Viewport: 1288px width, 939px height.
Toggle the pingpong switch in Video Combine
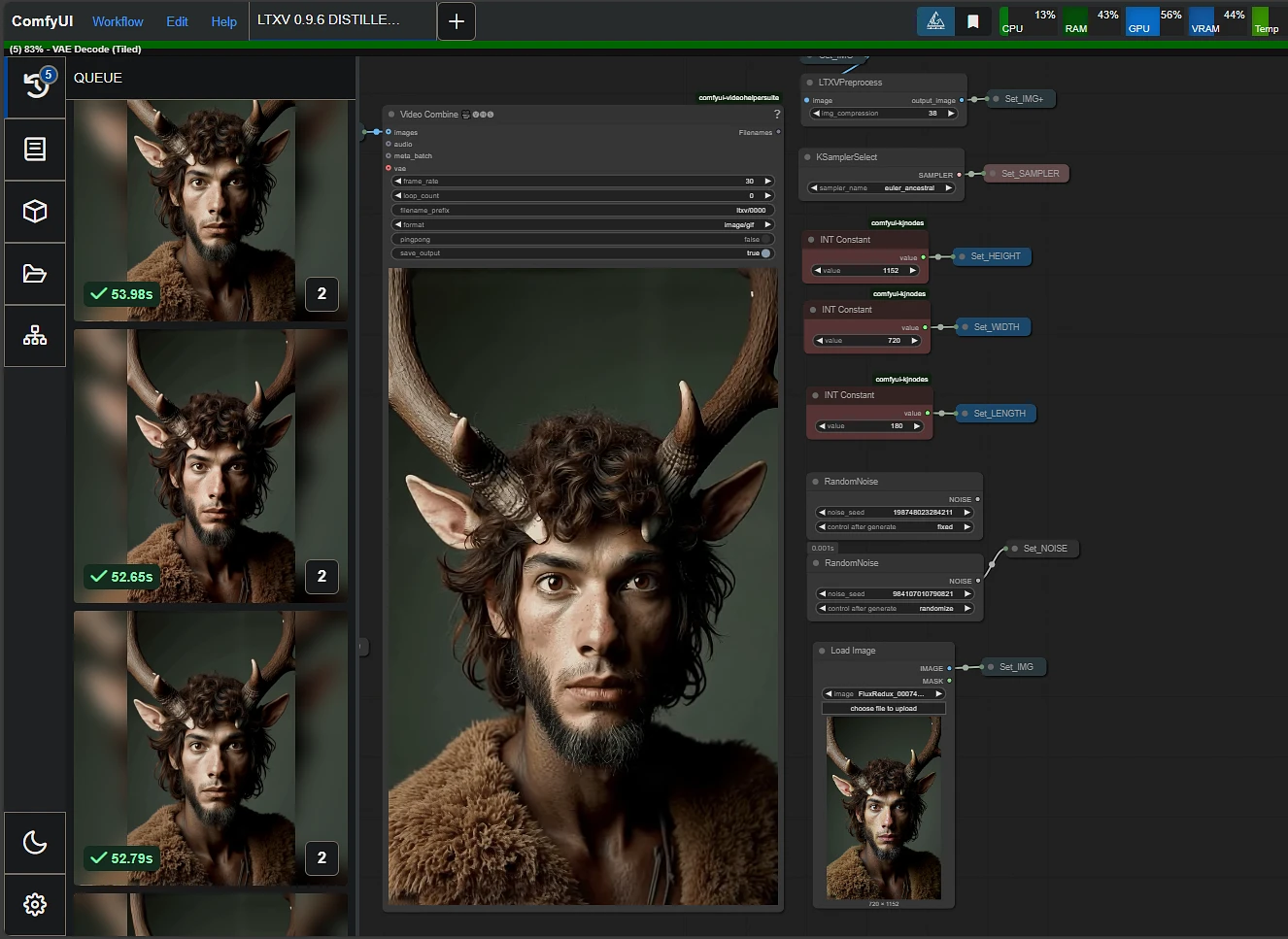coord(765,239)
